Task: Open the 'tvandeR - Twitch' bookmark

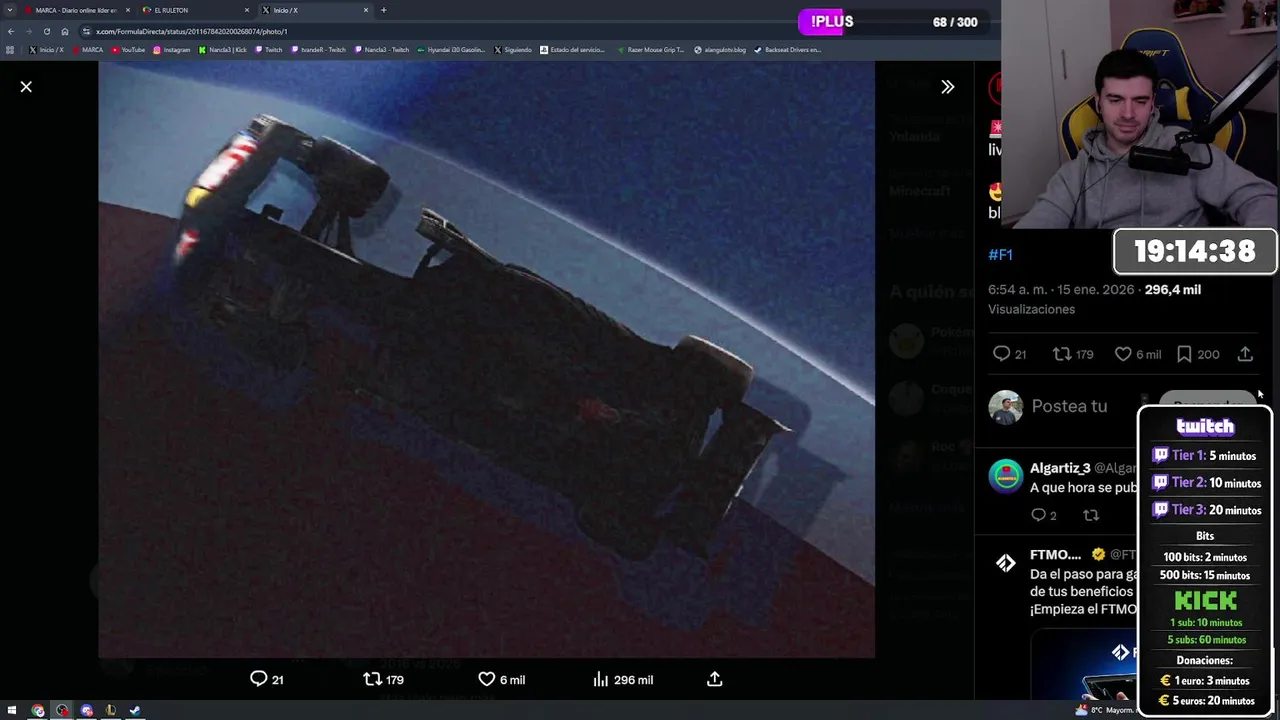Action: click(x=318, y=50)
